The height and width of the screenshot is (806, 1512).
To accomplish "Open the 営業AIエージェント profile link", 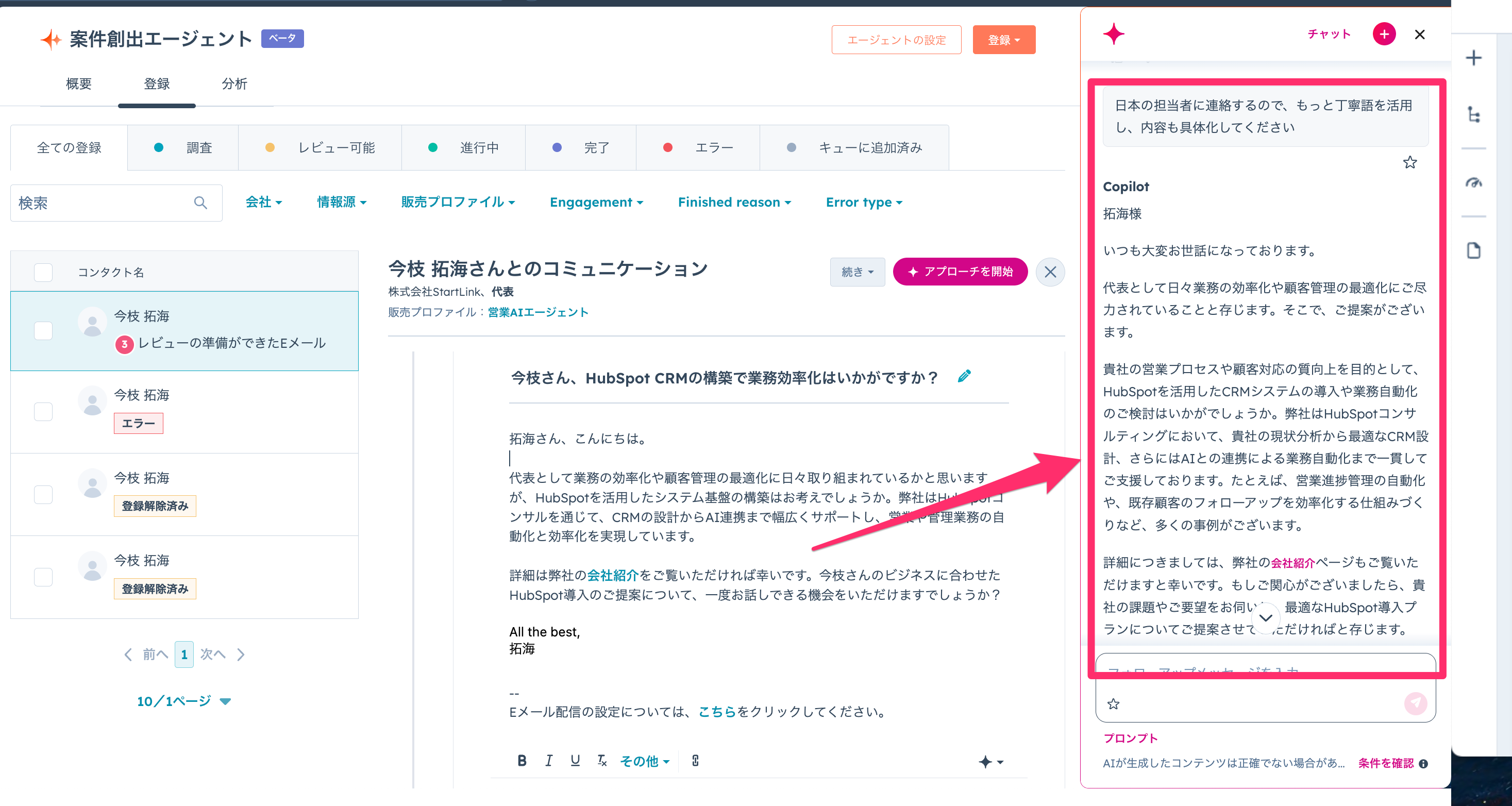I will point(537,312).
